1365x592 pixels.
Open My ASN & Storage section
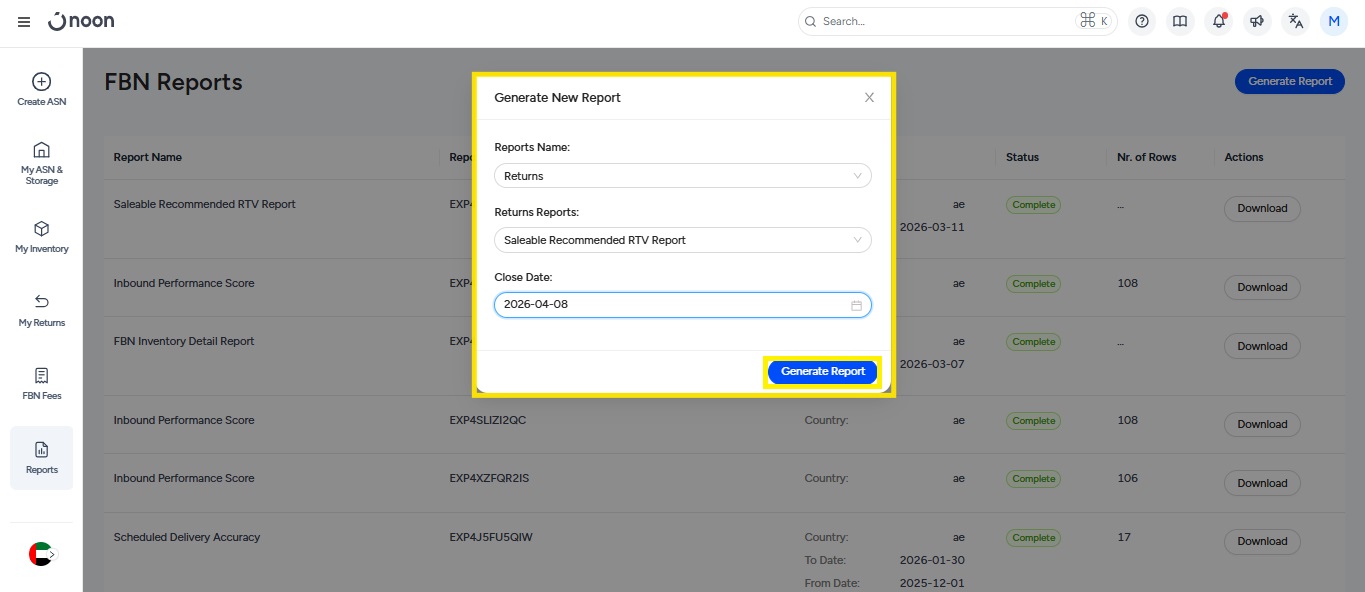[x=42, y=163]
